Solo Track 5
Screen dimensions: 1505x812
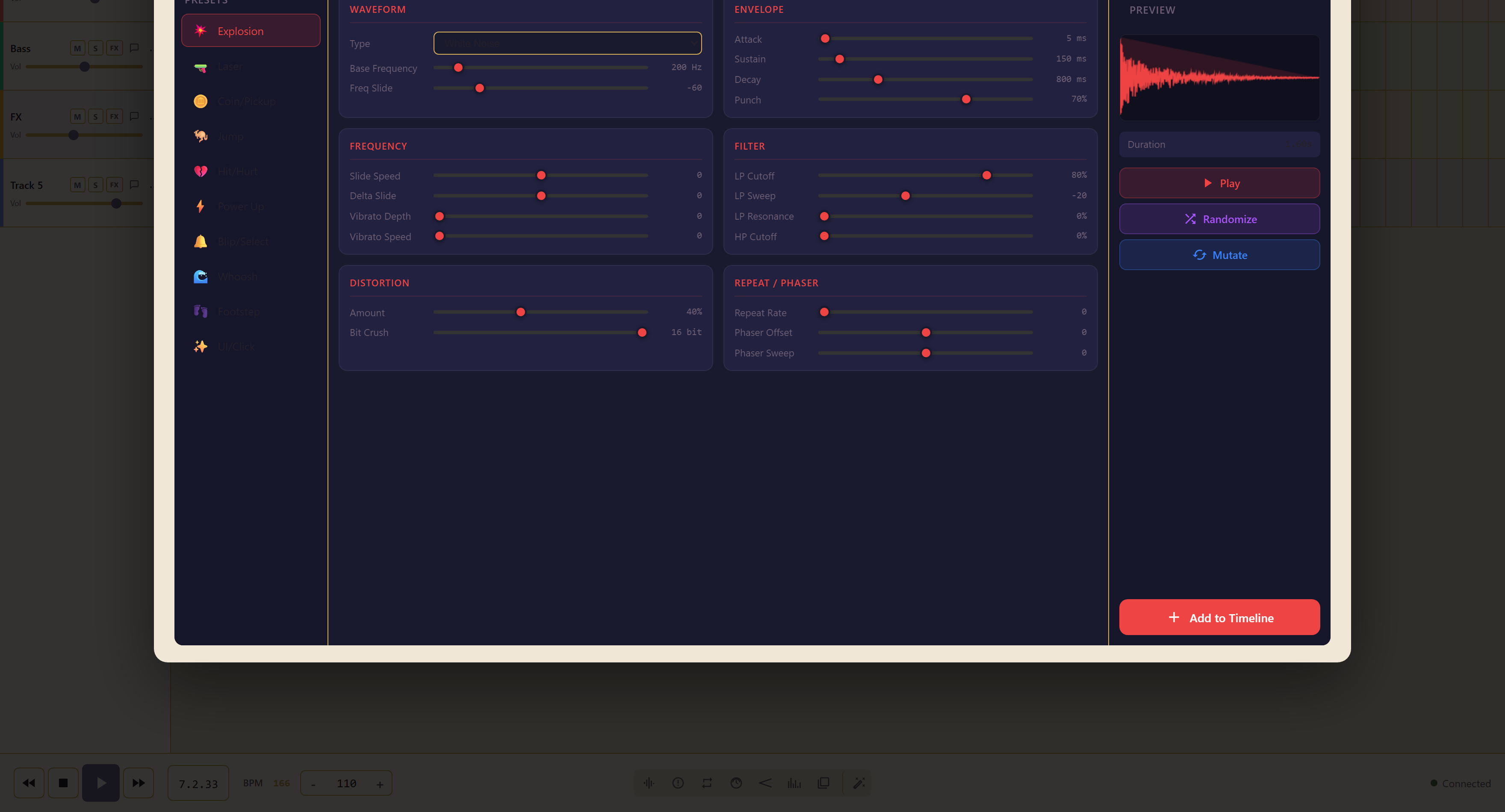coord(95,185)
